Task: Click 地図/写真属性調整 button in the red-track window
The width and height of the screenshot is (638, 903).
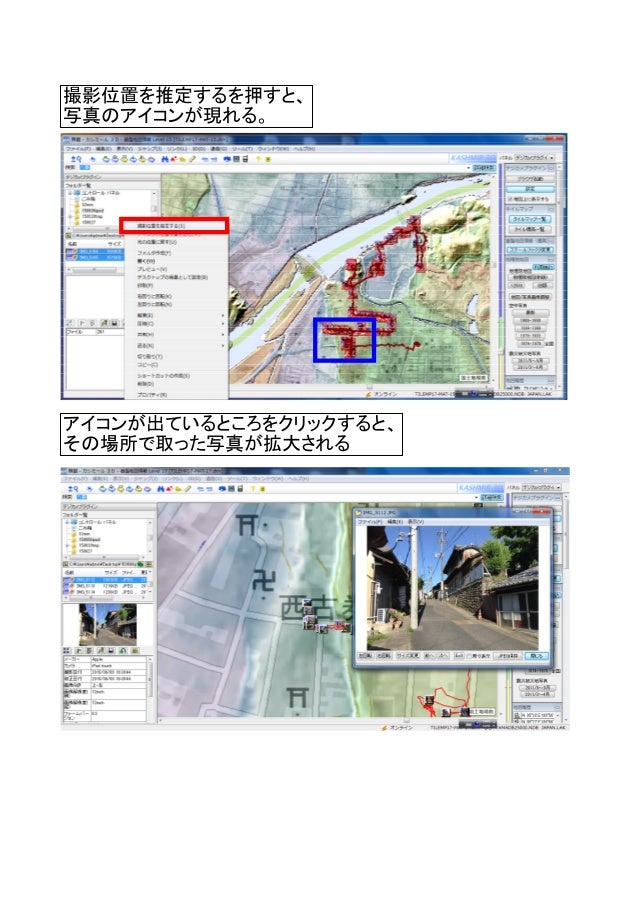Action: tap(530, 297)
